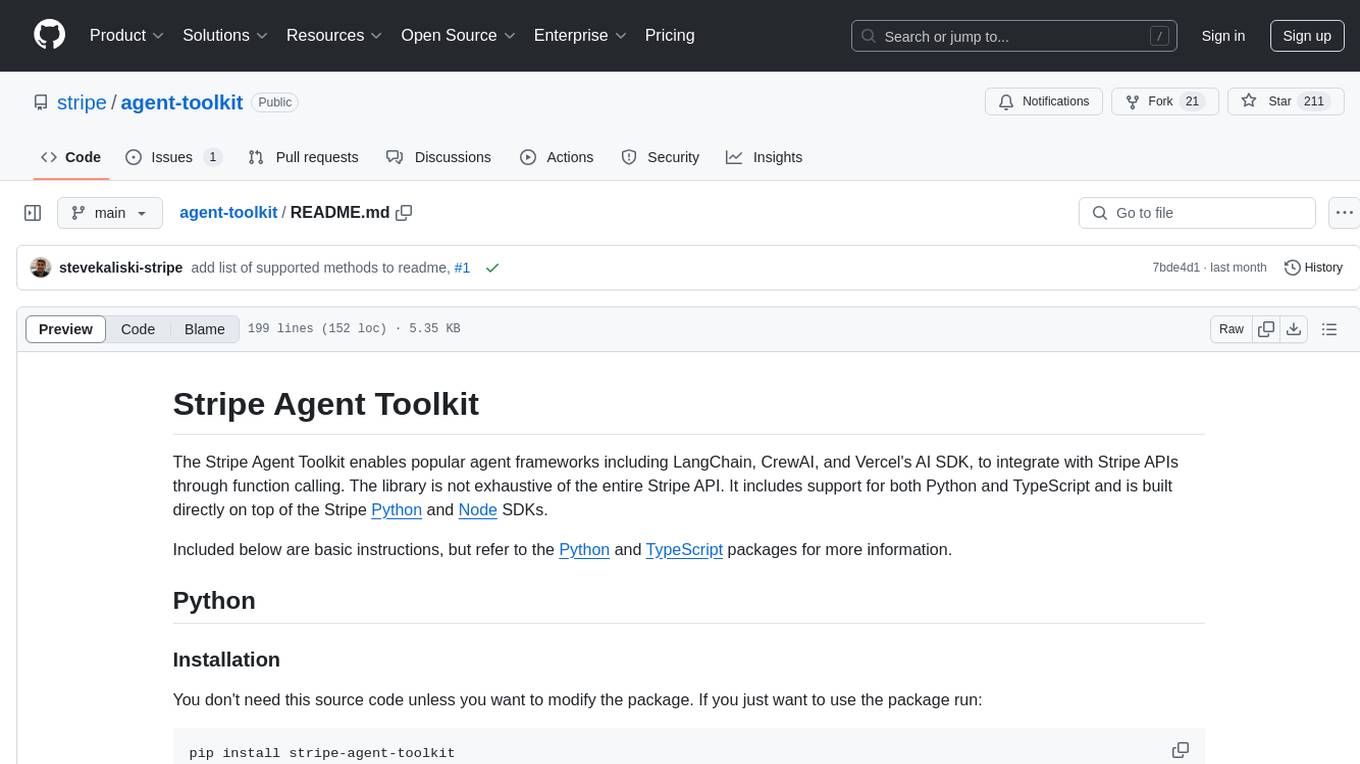Image resolution: width=1360 pixels, height=764 pixels.
Task: Click the Go to file search field
Action: (1197, 213)
